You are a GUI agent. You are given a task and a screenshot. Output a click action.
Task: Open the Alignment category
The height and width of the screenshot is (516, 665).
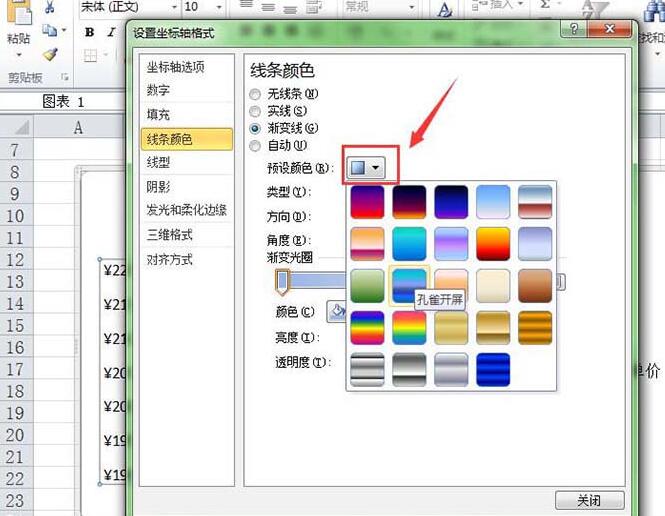click(187, 259)
